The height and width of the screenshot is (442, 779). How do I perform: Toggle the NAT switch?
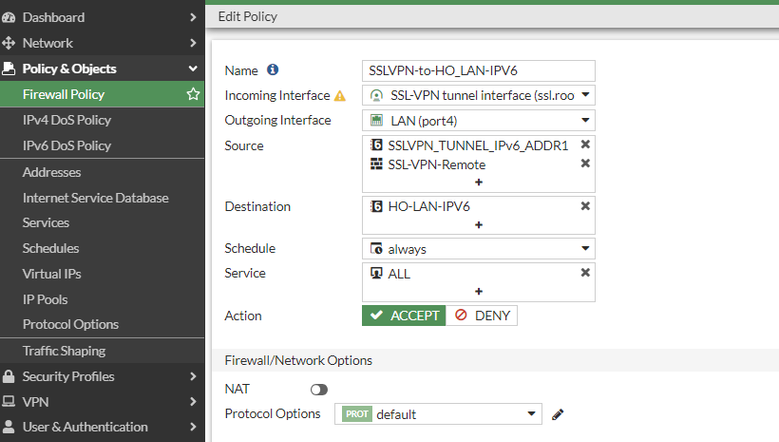pos(319,389)
